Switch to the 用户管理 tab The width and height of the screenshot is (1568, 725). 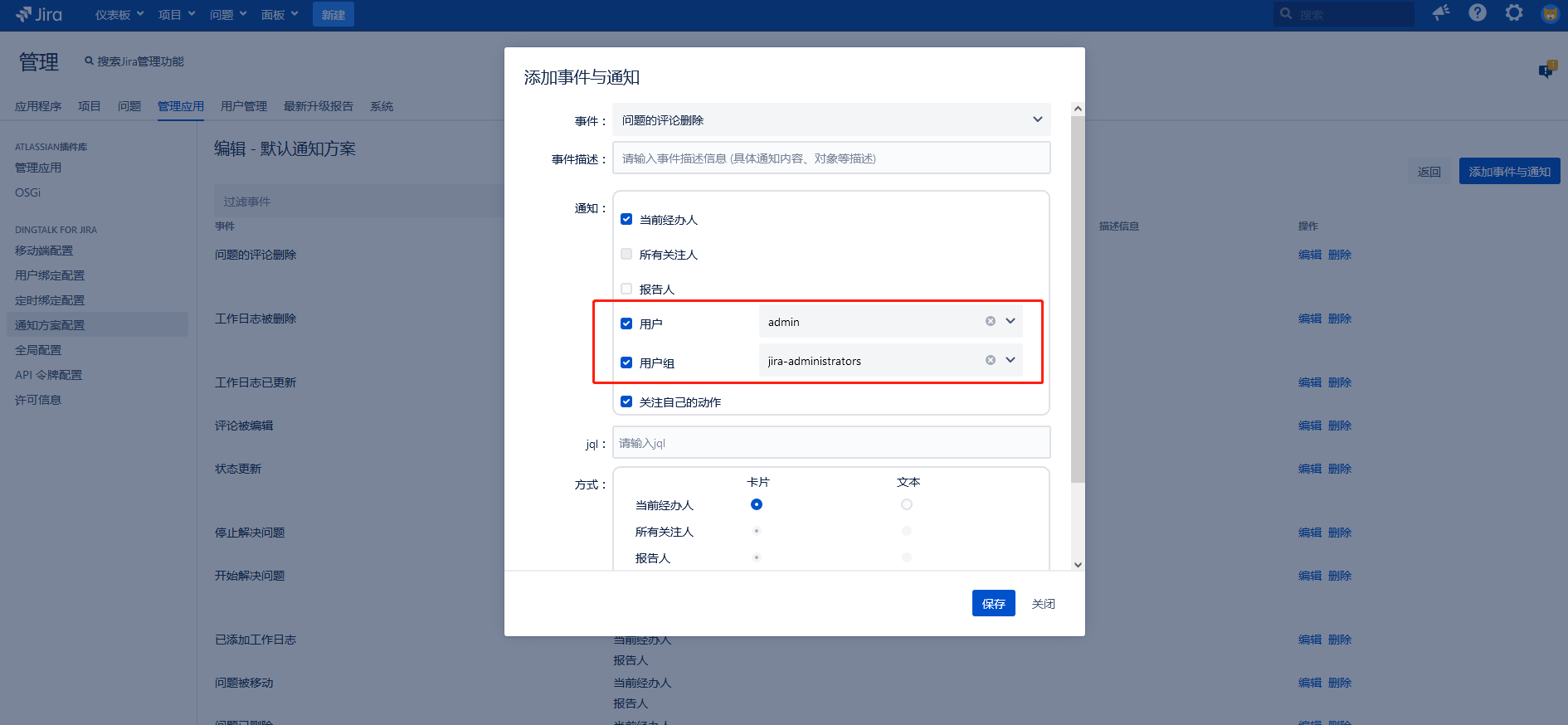[x=244, y=106]
